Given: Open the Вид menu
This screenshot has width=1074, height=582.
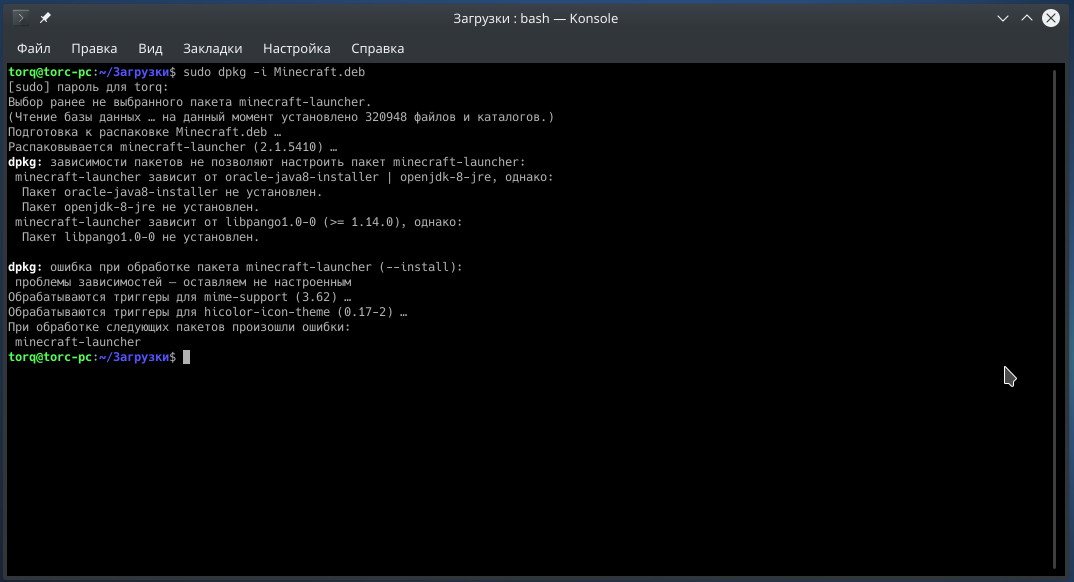Looking at the screenshot, I should coord(150,49).
